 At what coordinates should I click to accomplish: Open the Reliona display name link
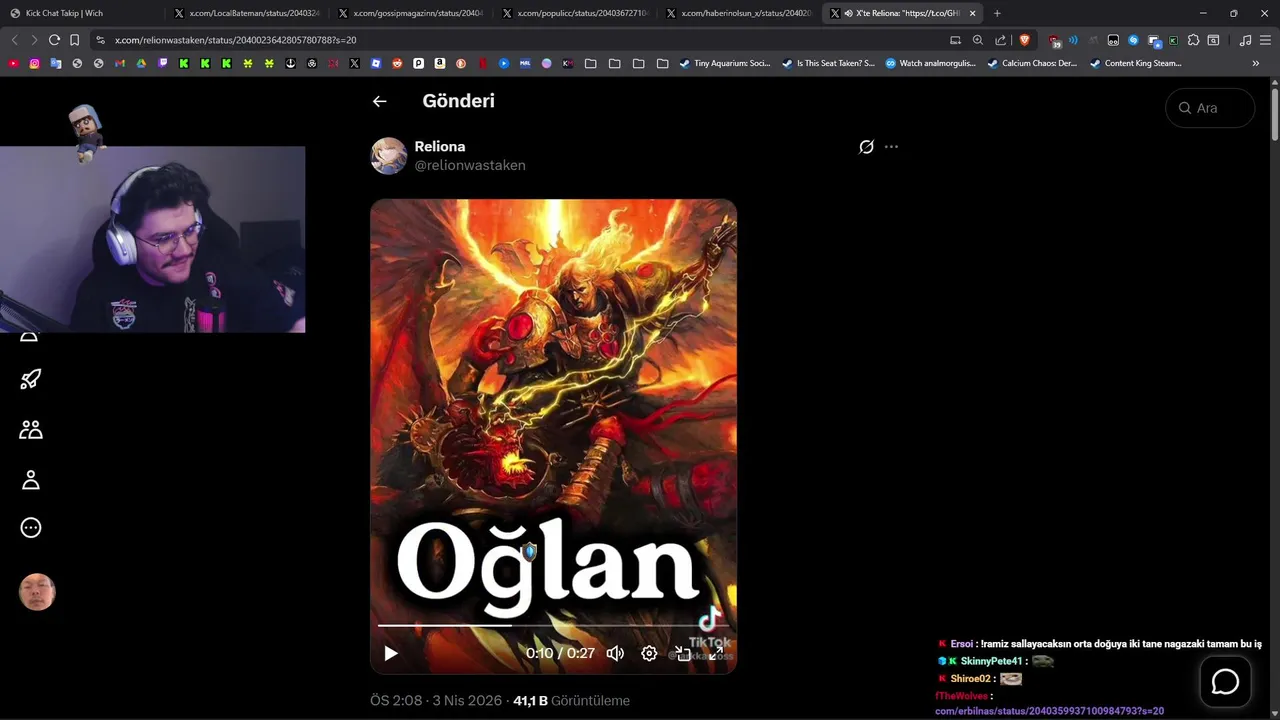440,146
